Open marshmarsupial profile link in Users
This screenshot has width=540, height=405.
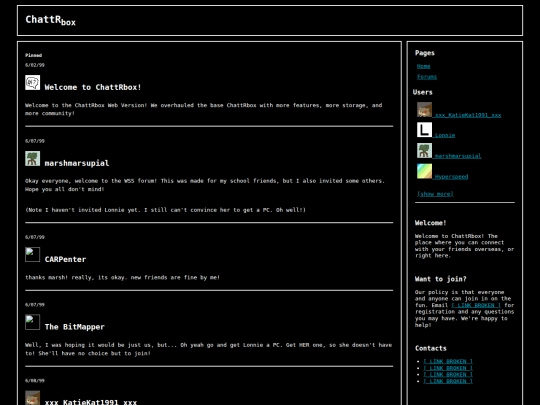pyautogui.click(x=457, y=156)
